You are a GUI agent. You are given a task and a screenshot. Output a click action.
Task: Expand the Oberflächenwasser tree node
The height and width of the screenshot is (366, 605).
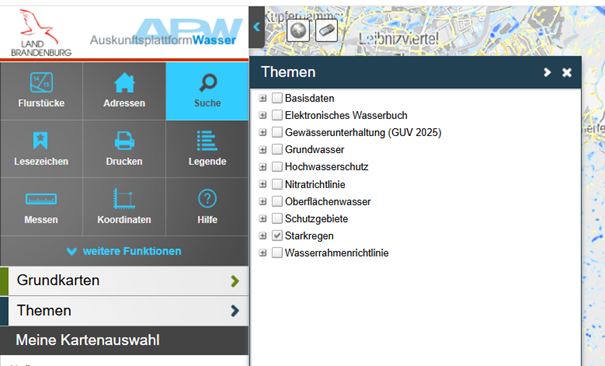[x=263, y=202]
